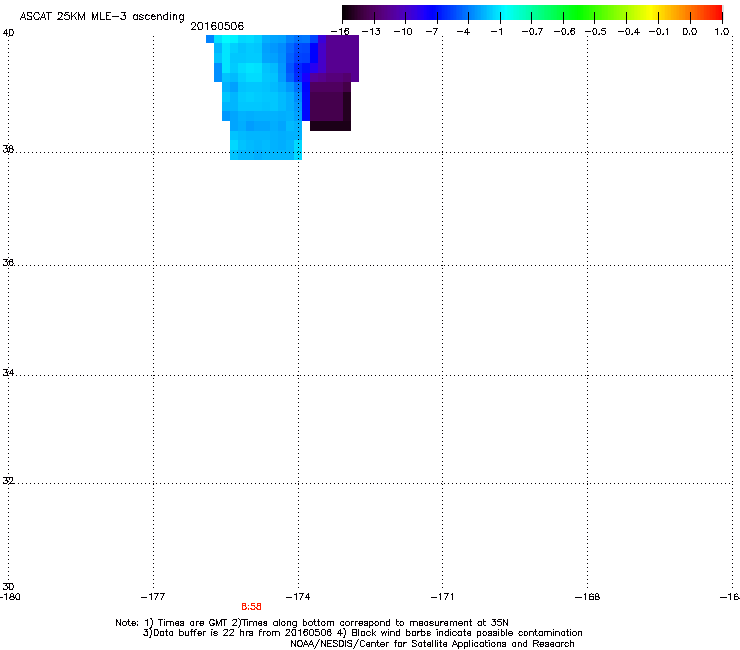Click the dark purple data block on the map
This screenshot has height=650, width=740.
pos(330,101)
